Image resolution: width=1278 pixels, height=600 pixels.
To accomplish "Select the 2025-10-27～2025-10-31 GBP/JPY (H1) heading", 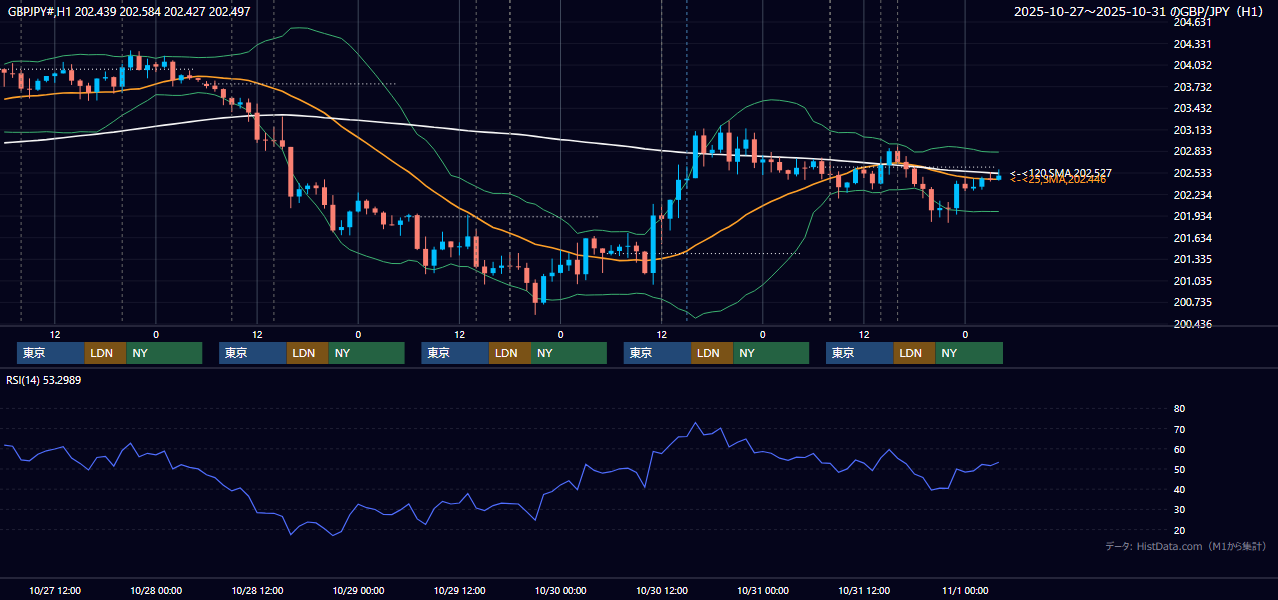I will [1138, 12].
